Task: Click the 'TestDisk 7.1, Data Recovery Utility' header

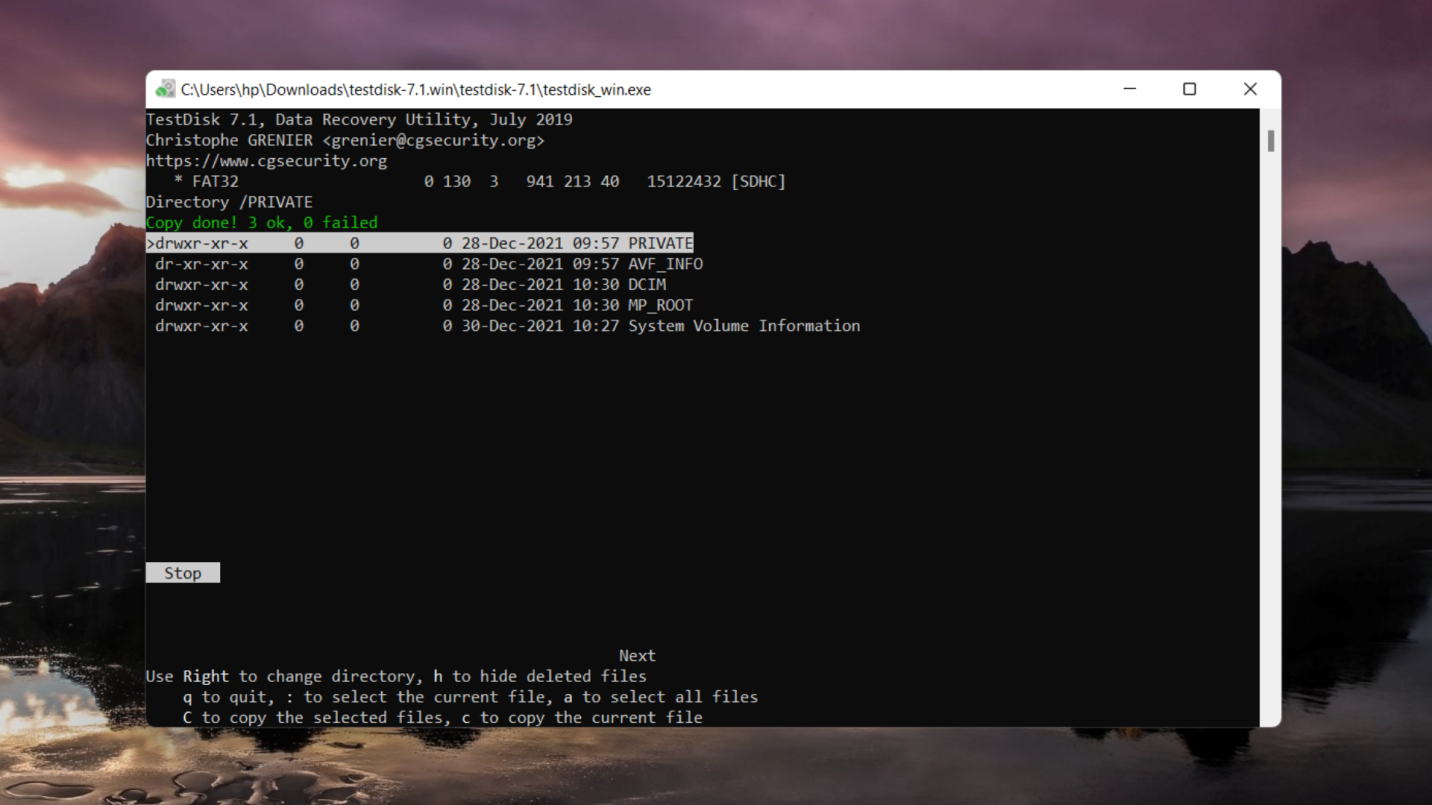Action: pos(359,119)
